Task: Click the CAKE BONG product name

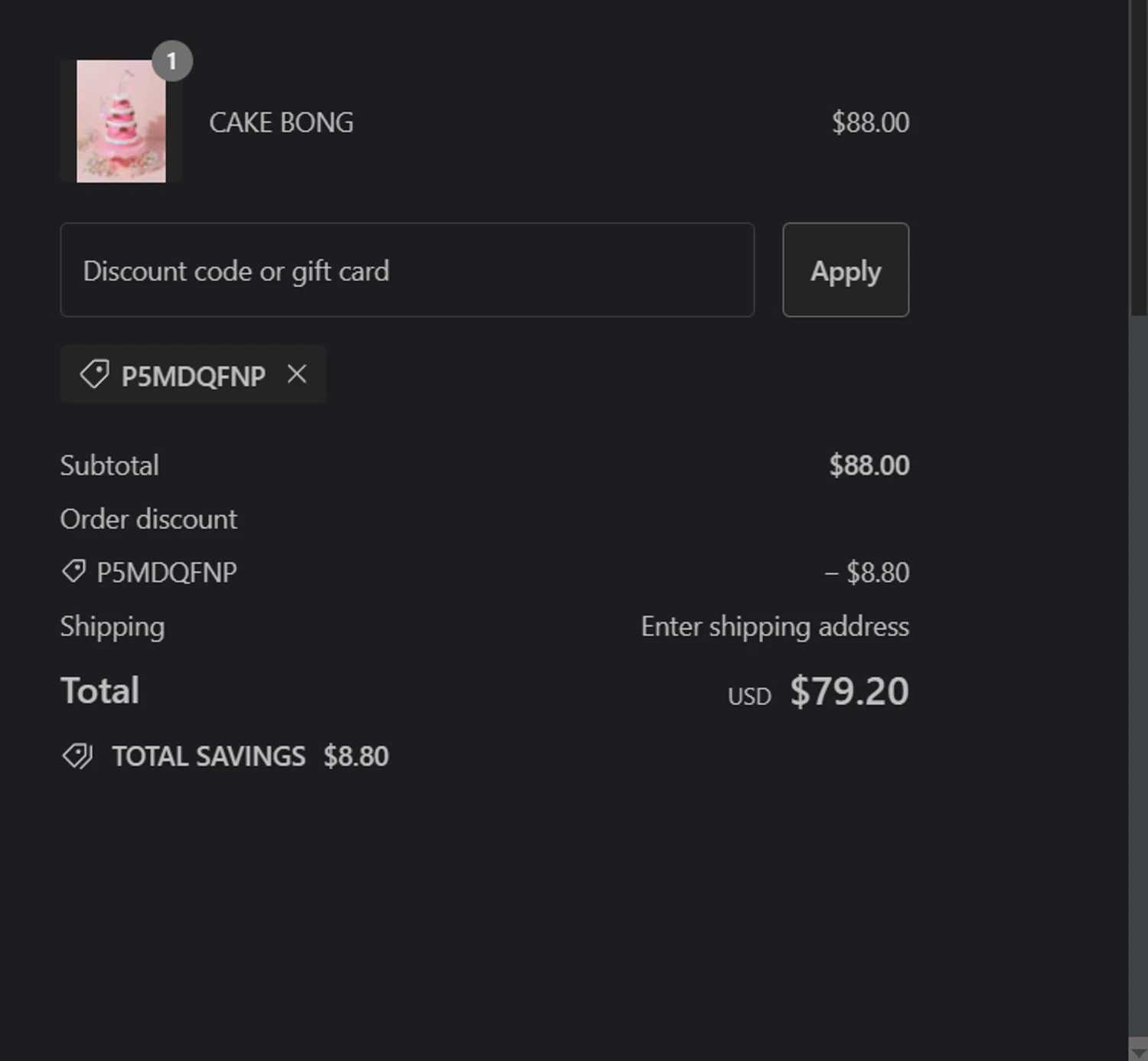Action: coord(281,122)
